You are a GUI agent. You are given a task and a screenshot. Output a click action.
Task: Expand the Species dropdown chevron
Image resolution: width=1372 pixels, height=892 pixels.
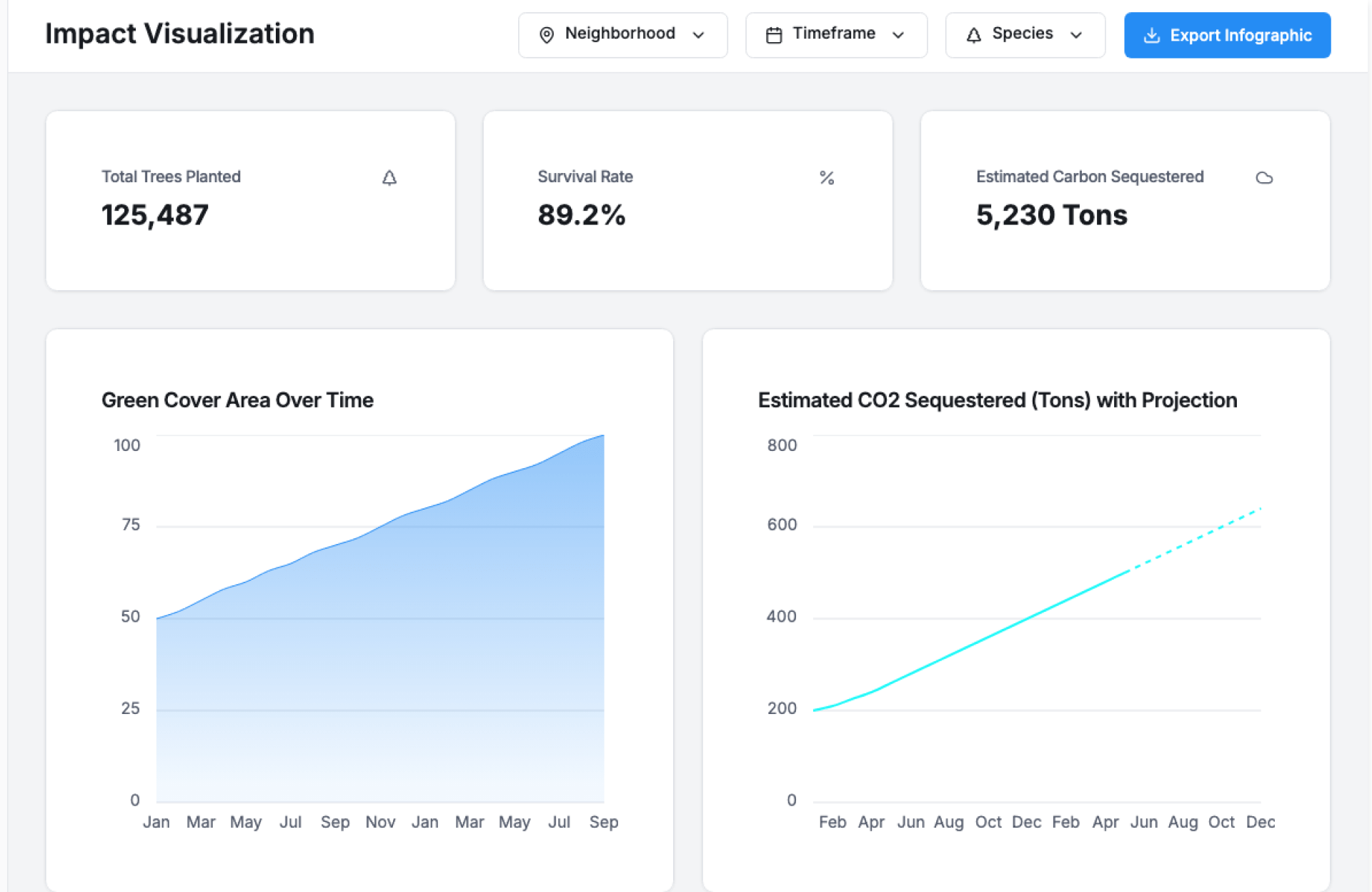point(1076,35)
